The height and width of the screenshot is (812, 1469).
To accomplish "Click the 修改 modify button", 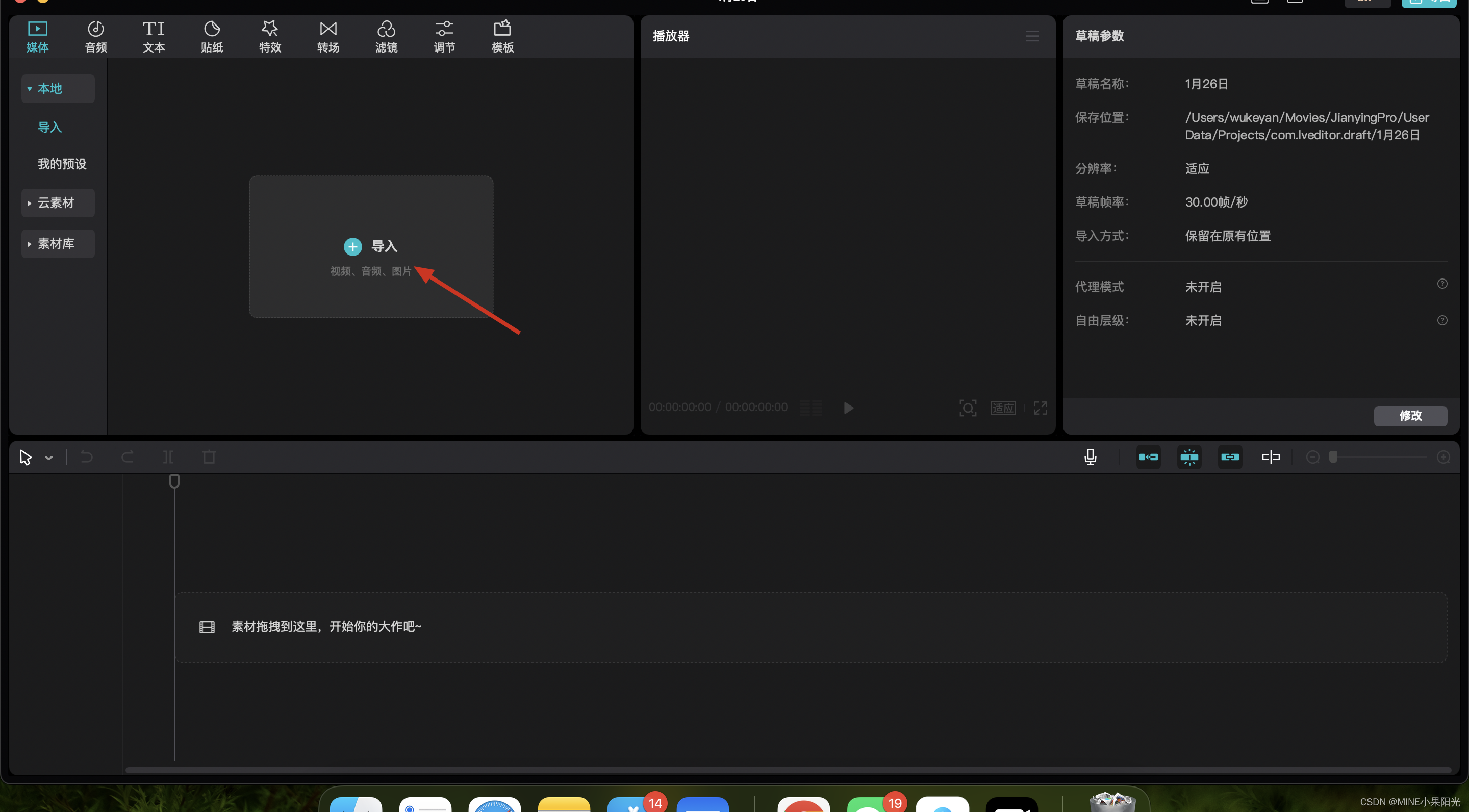I will [1410, 416].
